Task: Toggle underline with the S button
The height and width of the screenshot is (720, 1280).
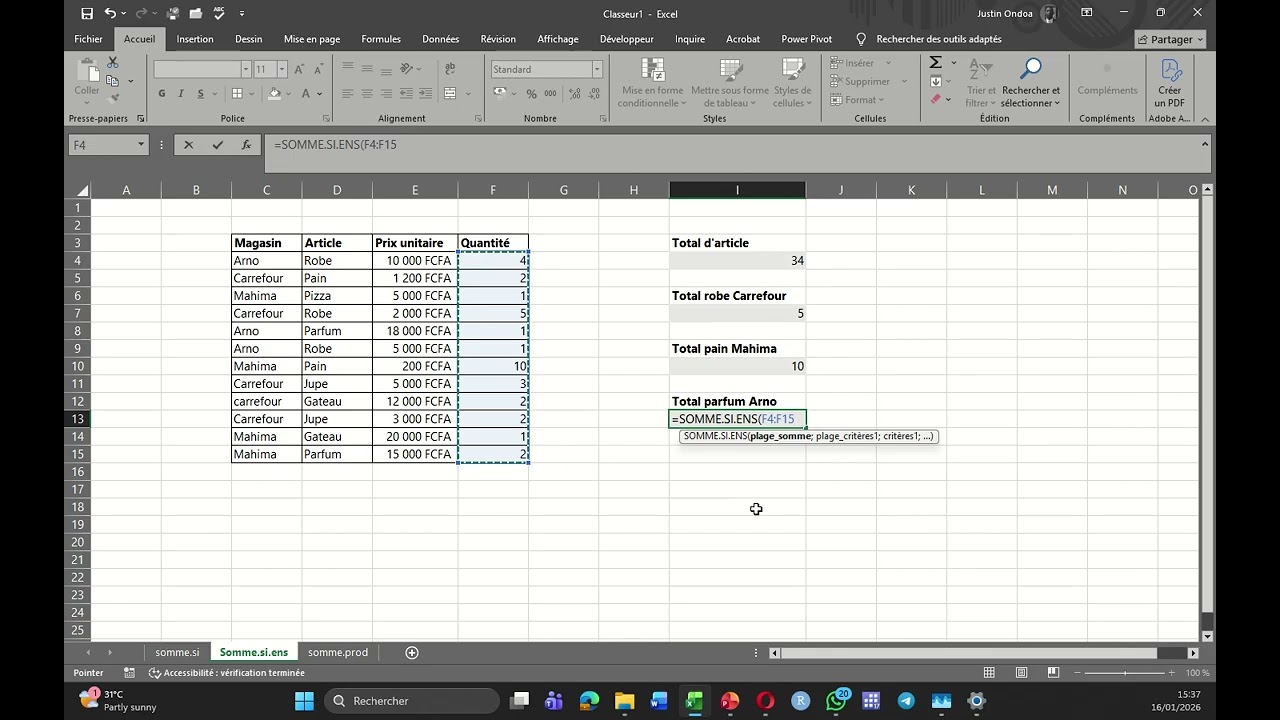Action: [200, 94]
